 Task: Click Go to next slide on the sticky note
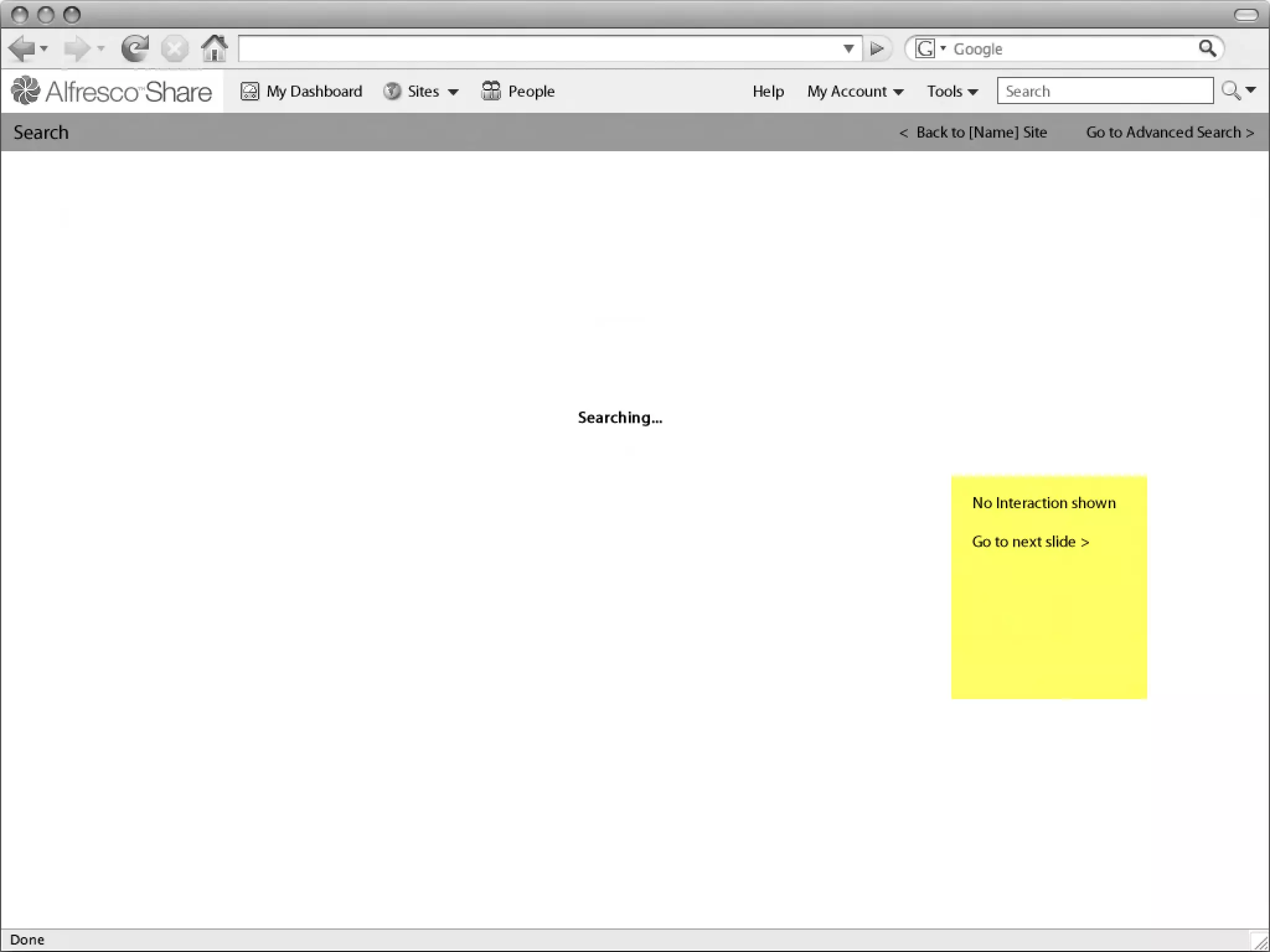pyautogui.click(x=1031, y=542)
